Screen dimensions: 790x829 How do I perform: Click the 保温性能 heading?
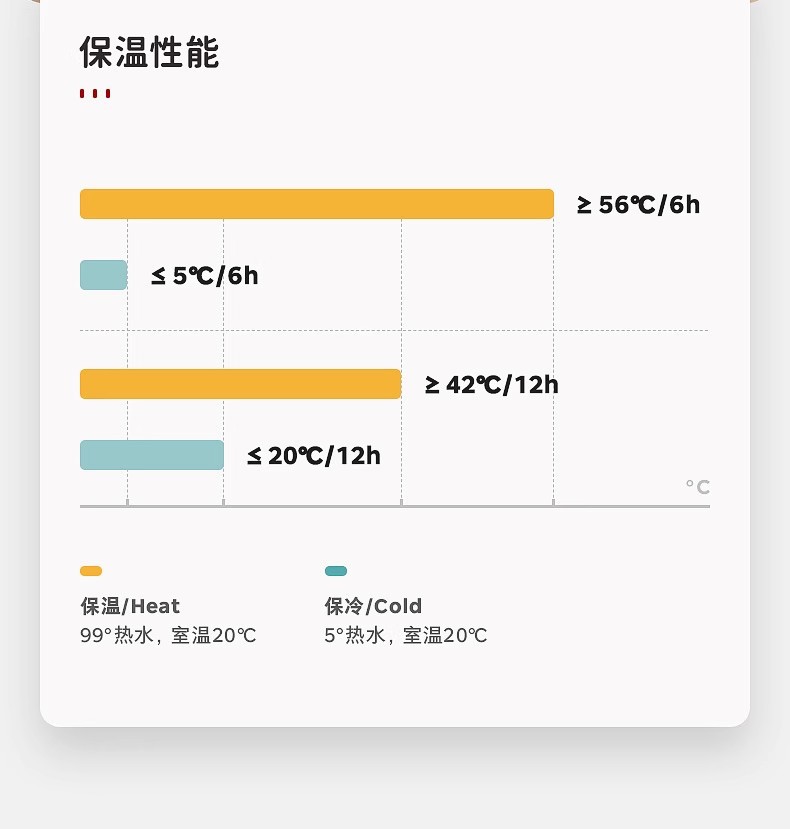(x=149, y=53)
